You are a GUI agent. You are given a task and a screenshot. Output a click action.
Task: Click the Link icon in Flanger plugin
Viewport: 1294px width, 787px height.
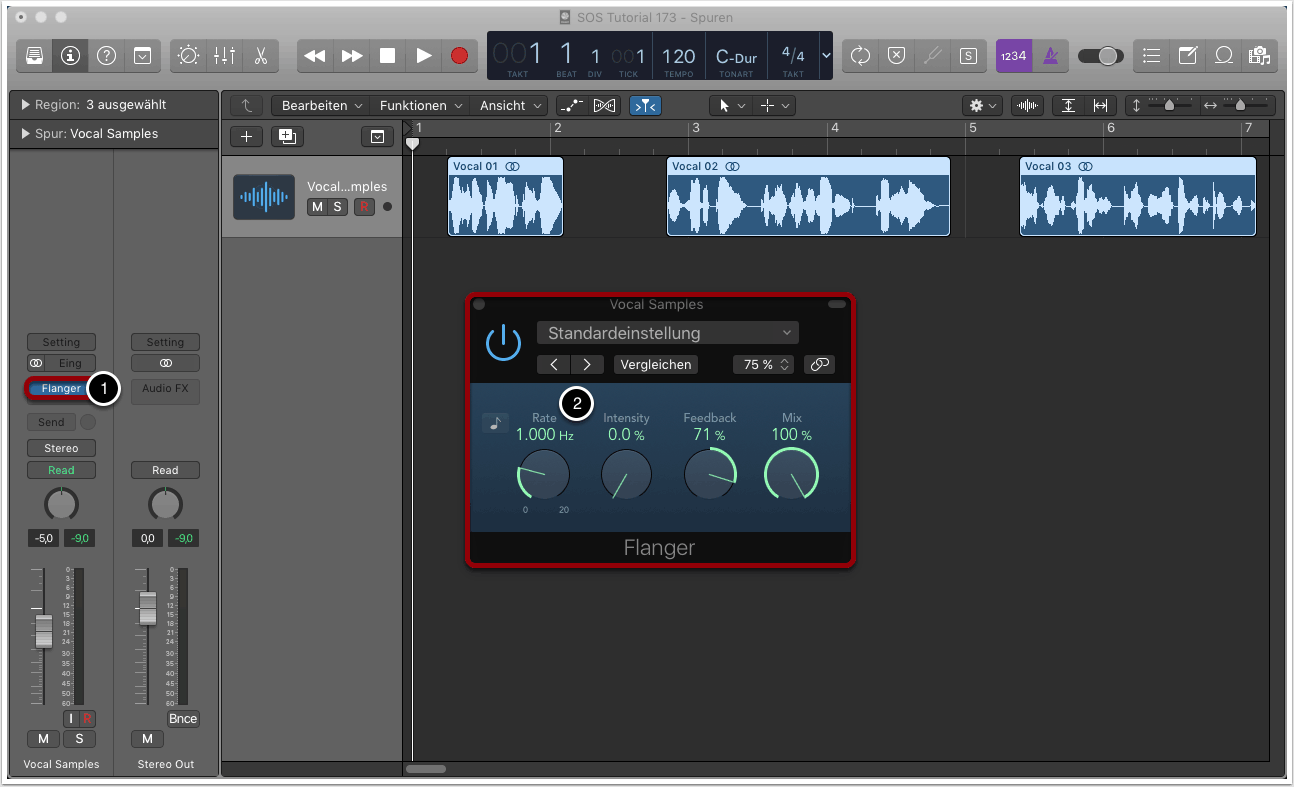point(819,365)
